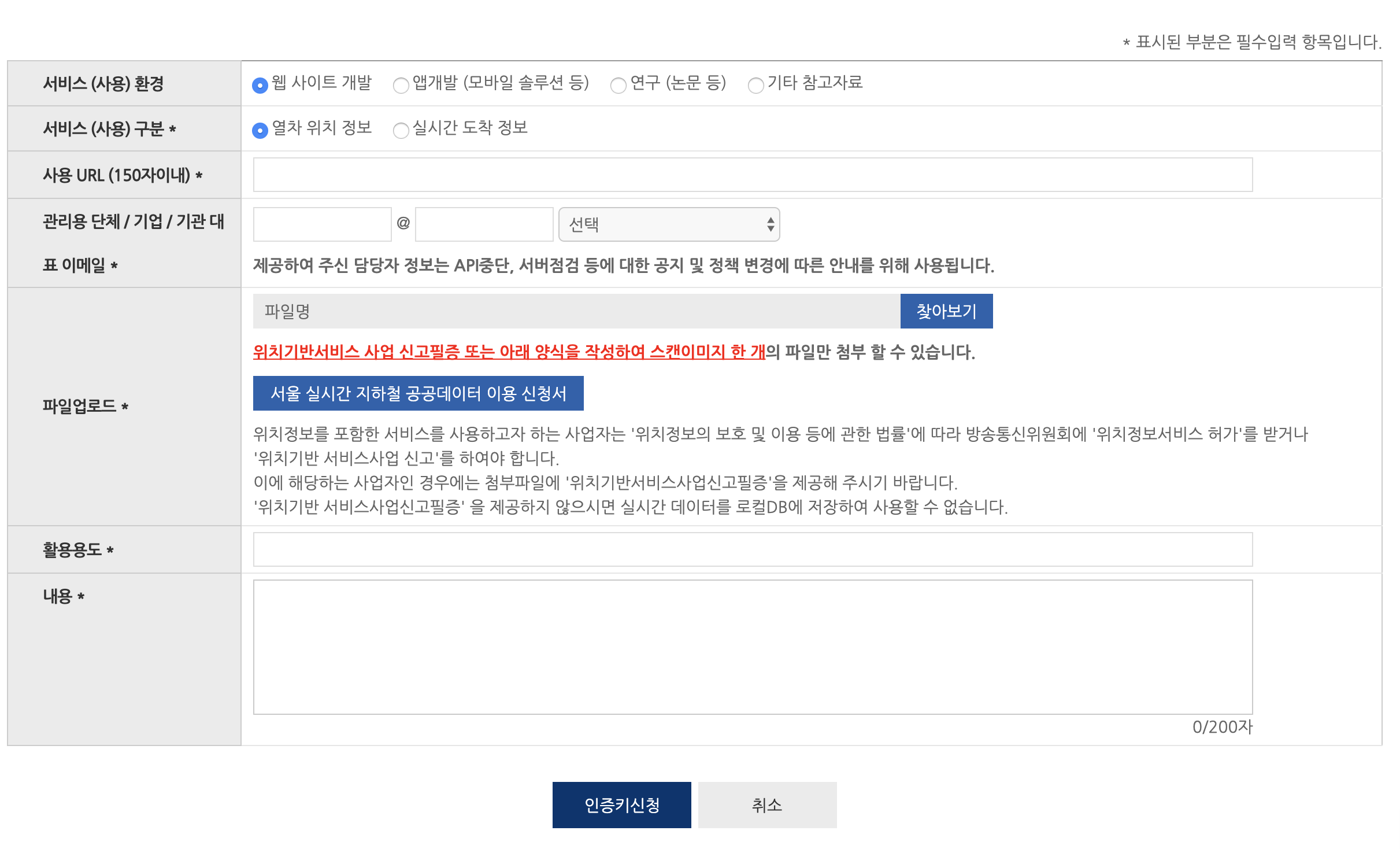1400x849 pixels.
Task: Click the 선택 dropdown arrow stepper
Action: pyautogui.click(x=770, y=224)
